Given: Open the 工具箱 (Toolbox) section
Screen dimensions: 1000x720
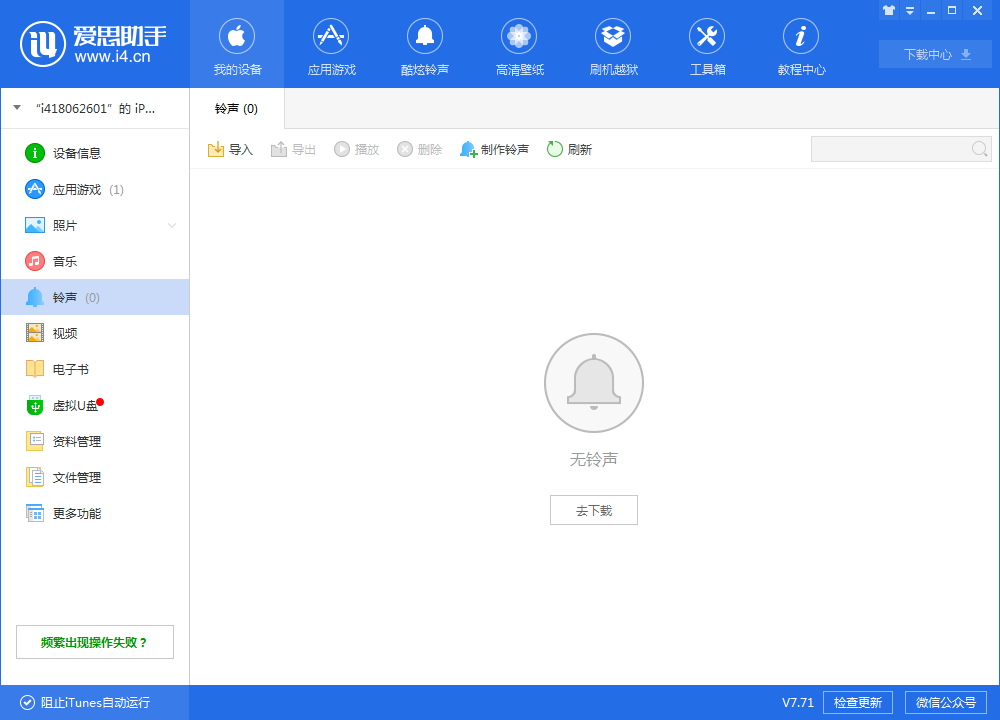Looking at the screenshot, I should click(x=707, y=45).
